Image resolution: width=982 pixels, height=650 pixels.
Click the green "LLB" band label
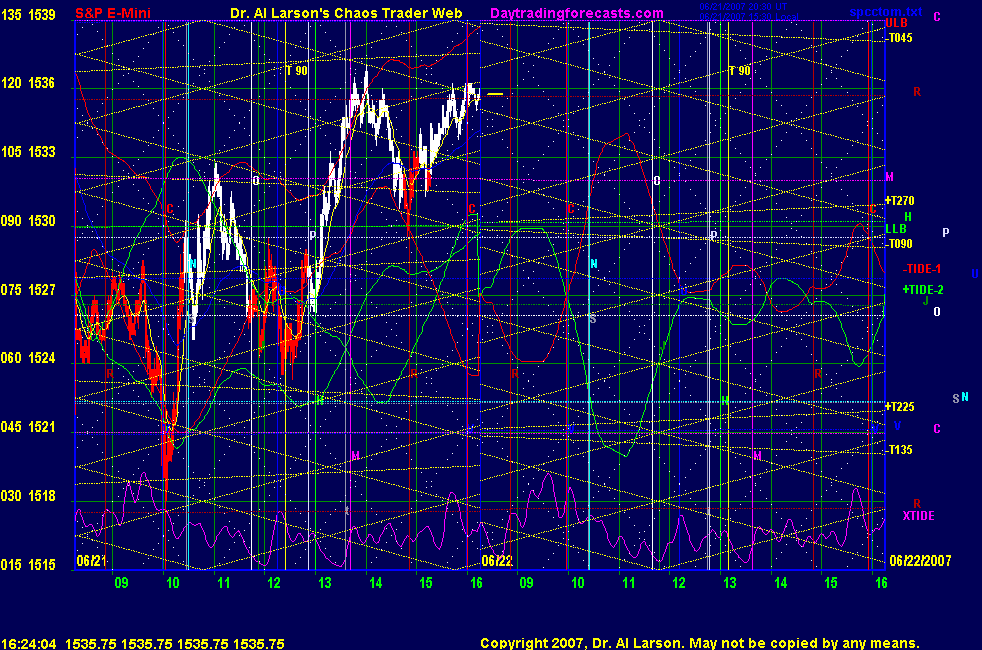click(896, 229)
